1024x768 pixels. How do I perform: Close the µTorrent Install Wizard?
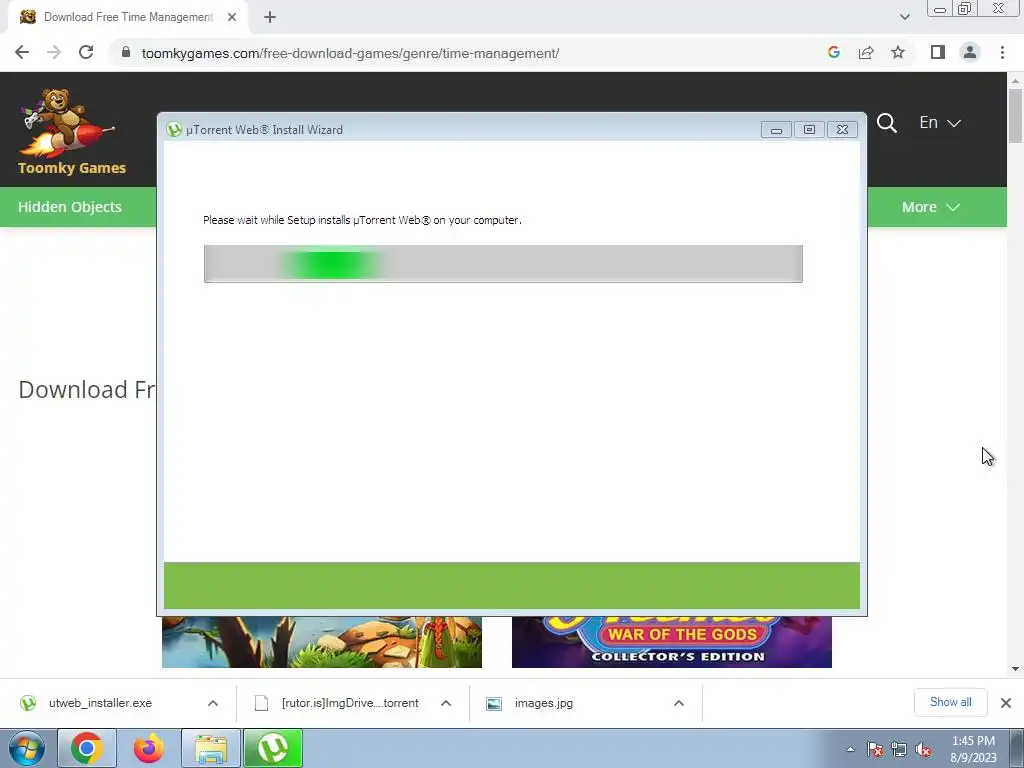tap(842, 130)
